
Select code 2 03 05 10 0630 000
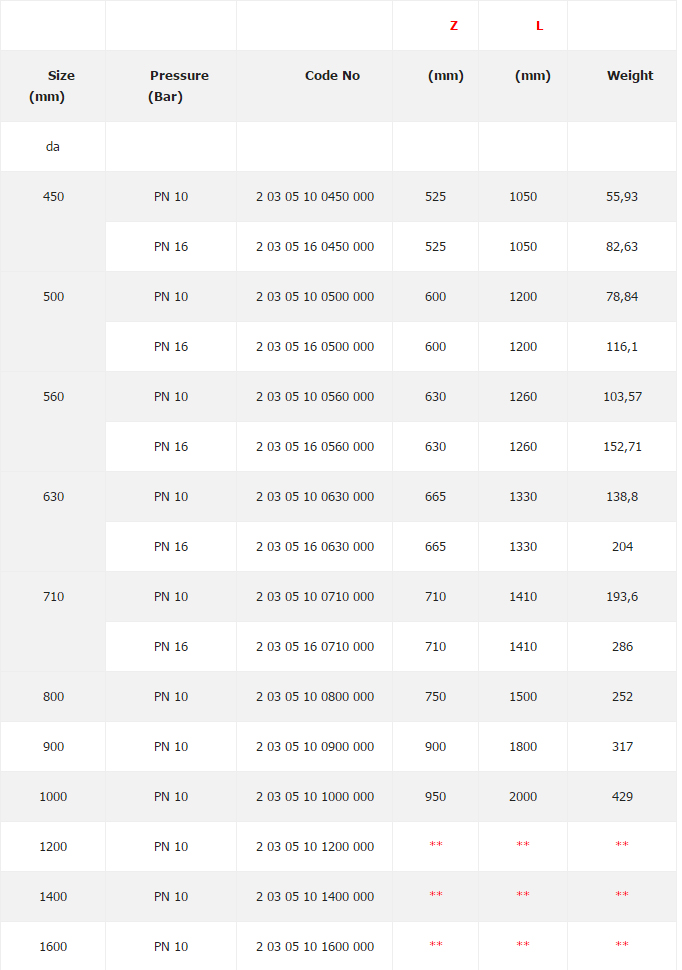pos(315,497)
